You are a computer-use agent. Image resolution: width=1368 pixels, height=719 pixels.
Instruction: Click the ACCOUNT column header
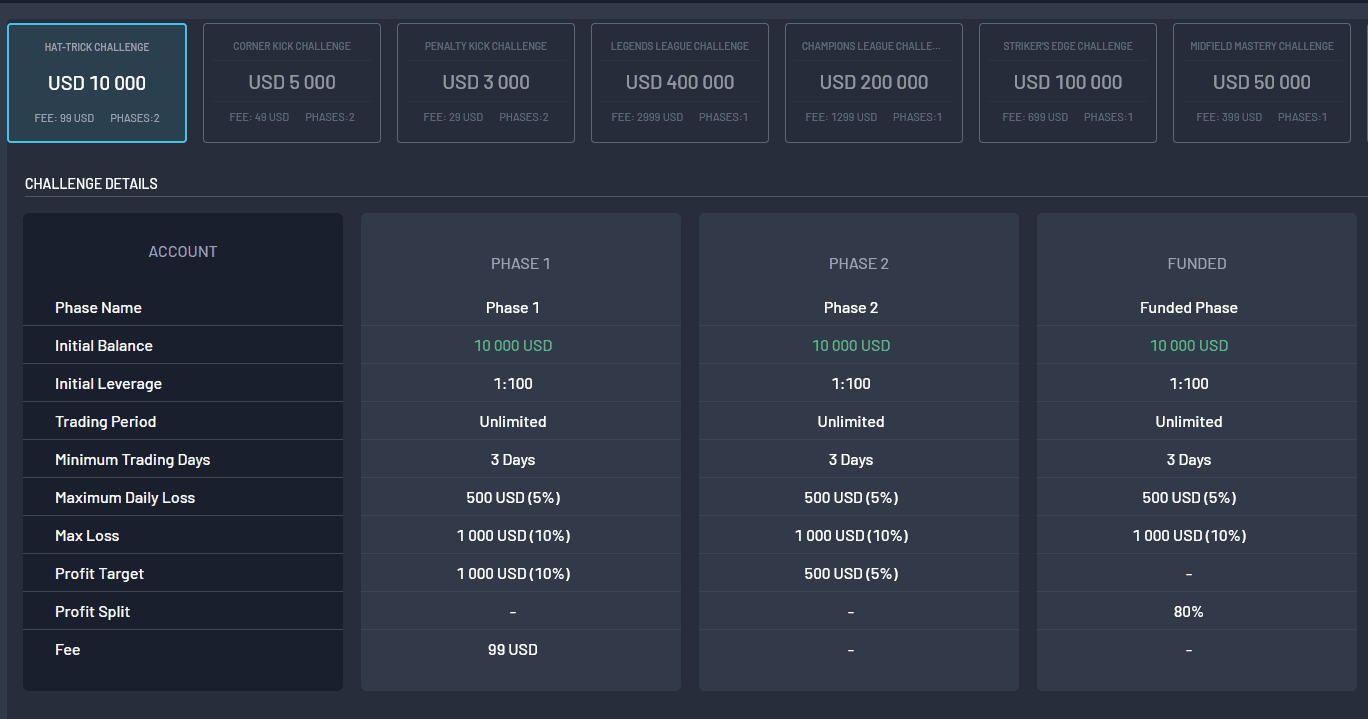click(x=182, y=251)
